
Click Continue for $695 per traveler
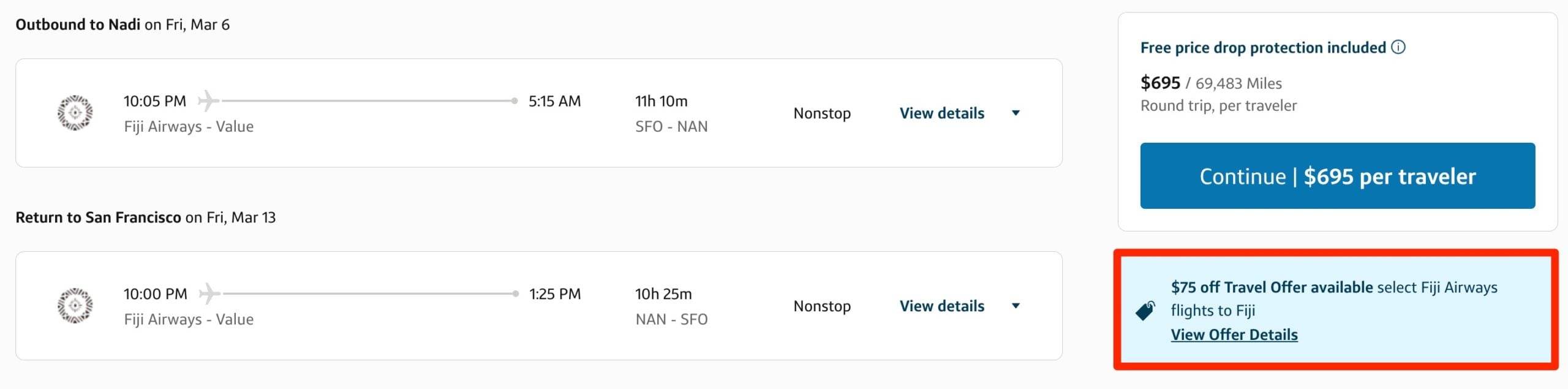[1336, 176]
